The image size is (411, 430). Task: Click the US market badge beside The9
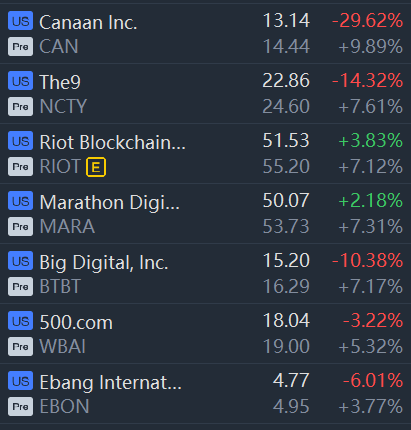(20, 81)
